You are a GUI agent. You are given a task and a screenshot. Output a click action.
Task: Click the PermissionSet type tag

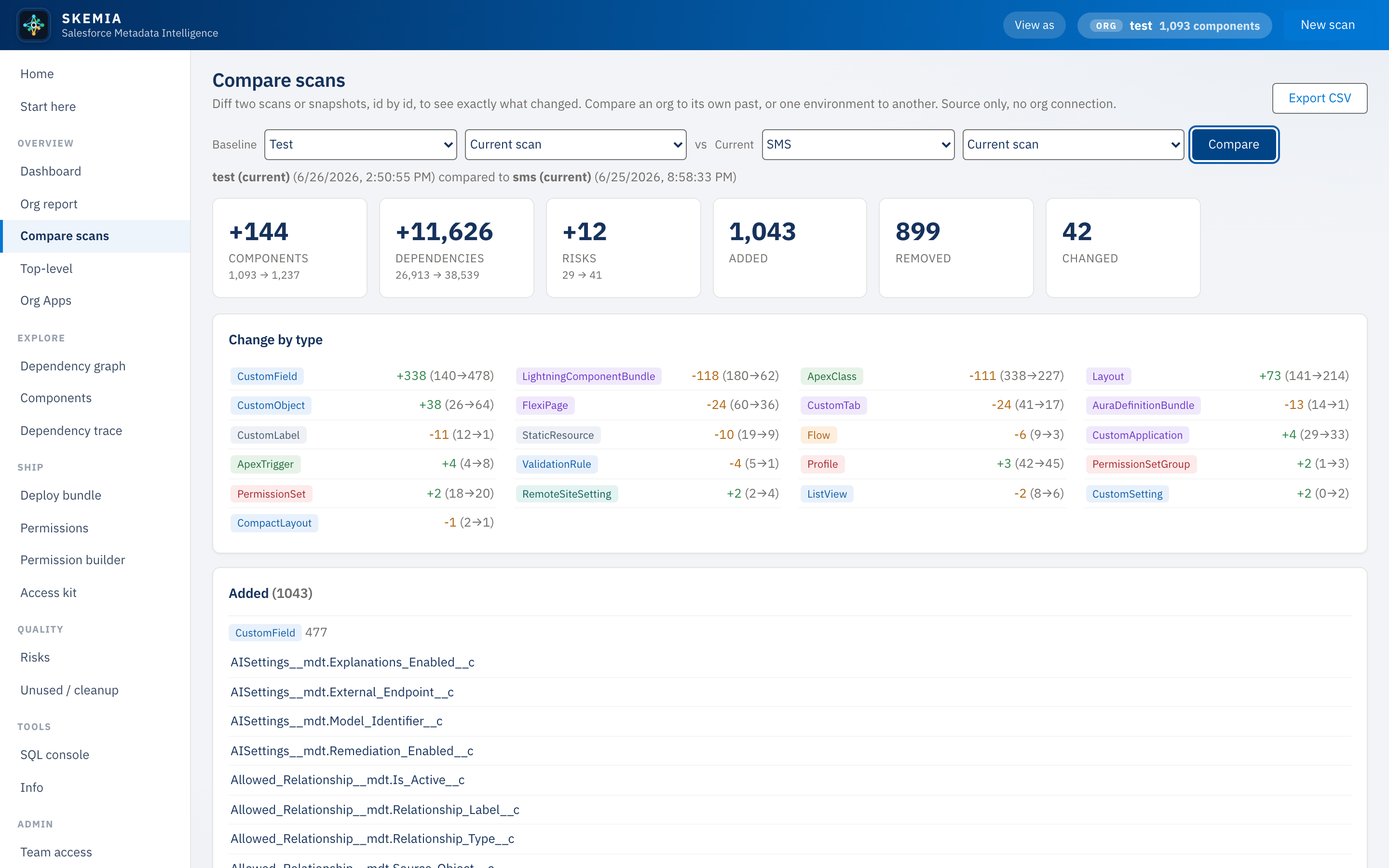point(271,494)
